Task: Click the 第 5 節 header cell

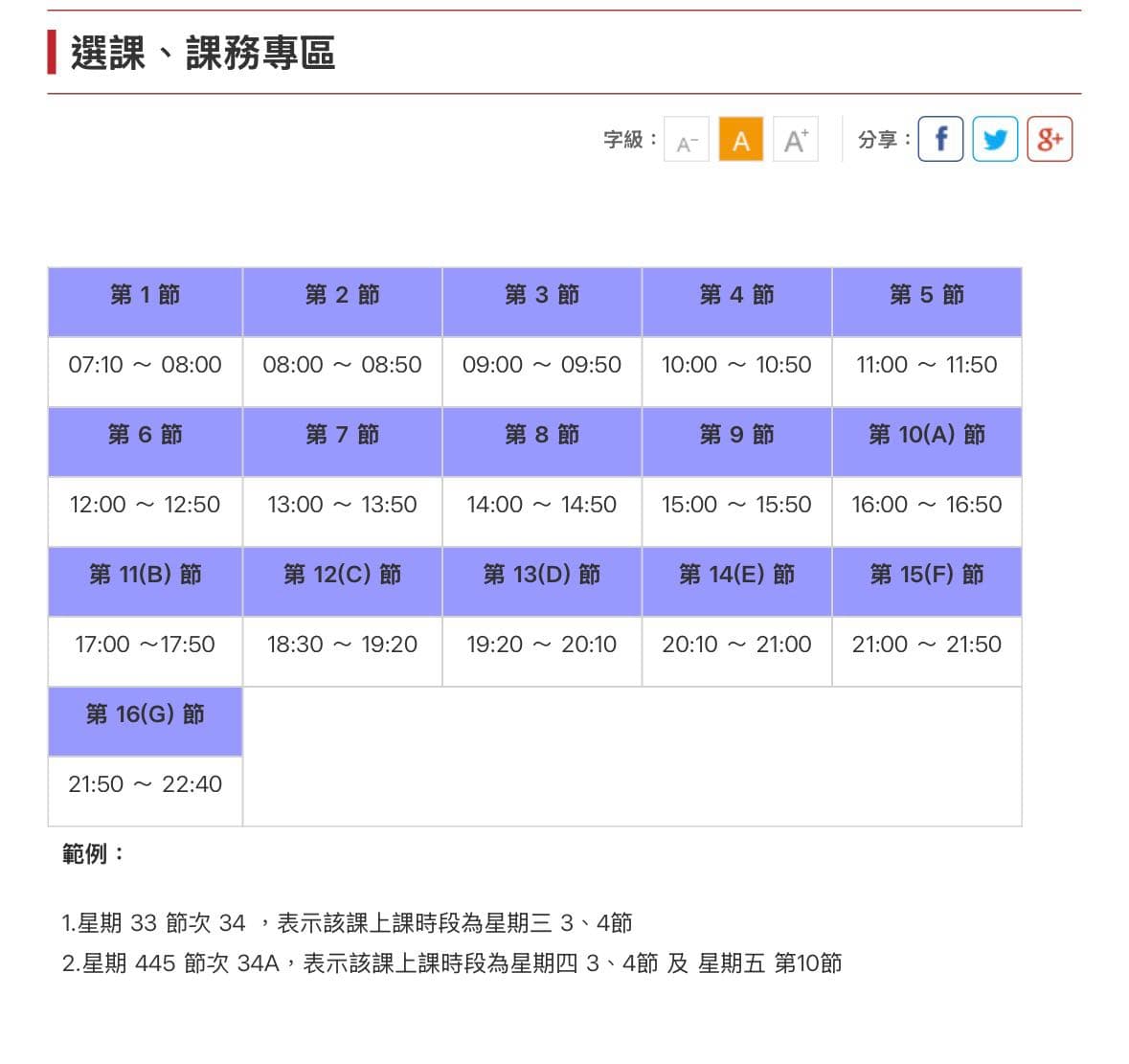Action: [927, 302]
